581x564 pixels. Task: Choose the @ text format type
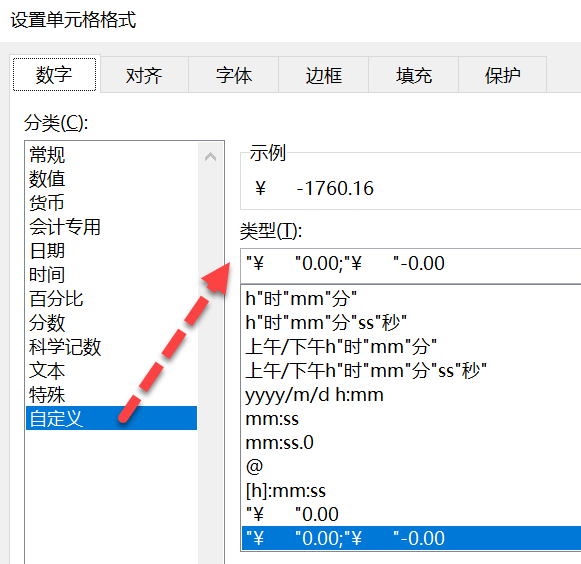(411, 467)
